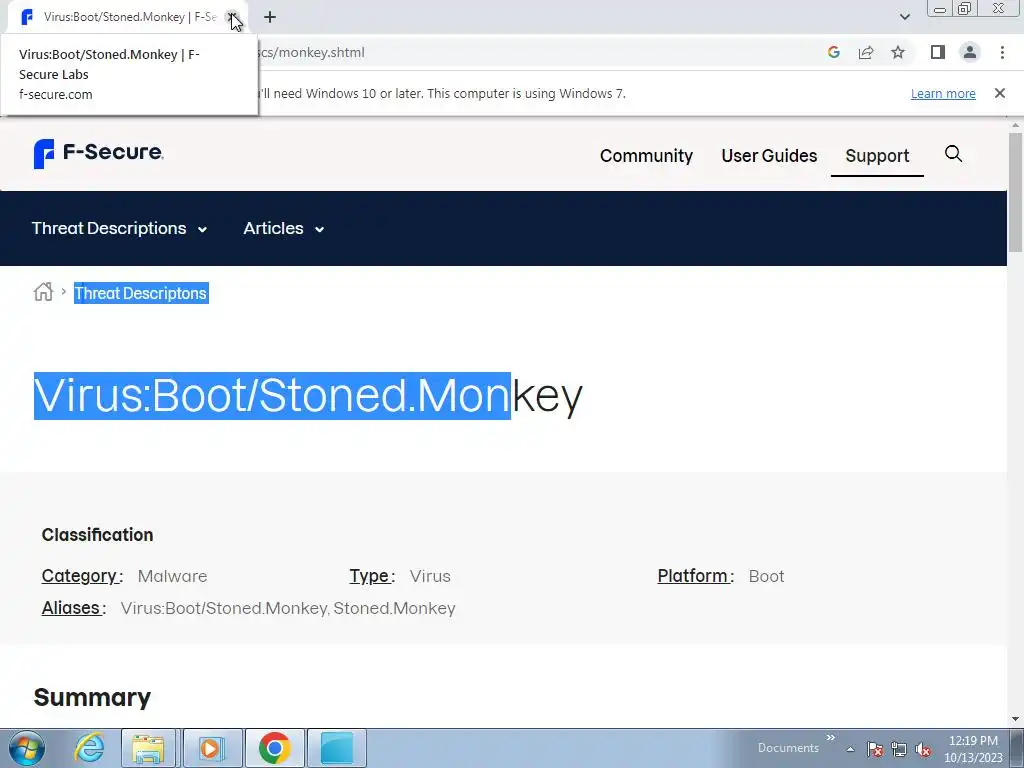Open a new browser tab

point(270,17)
